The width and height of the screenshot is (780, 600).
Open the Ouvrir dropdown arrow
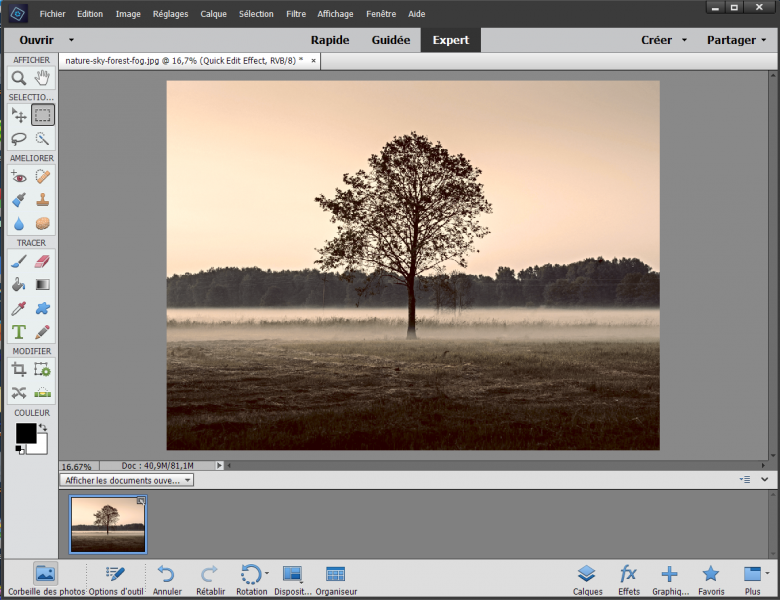pyautogui.click(x=71, y=40)
